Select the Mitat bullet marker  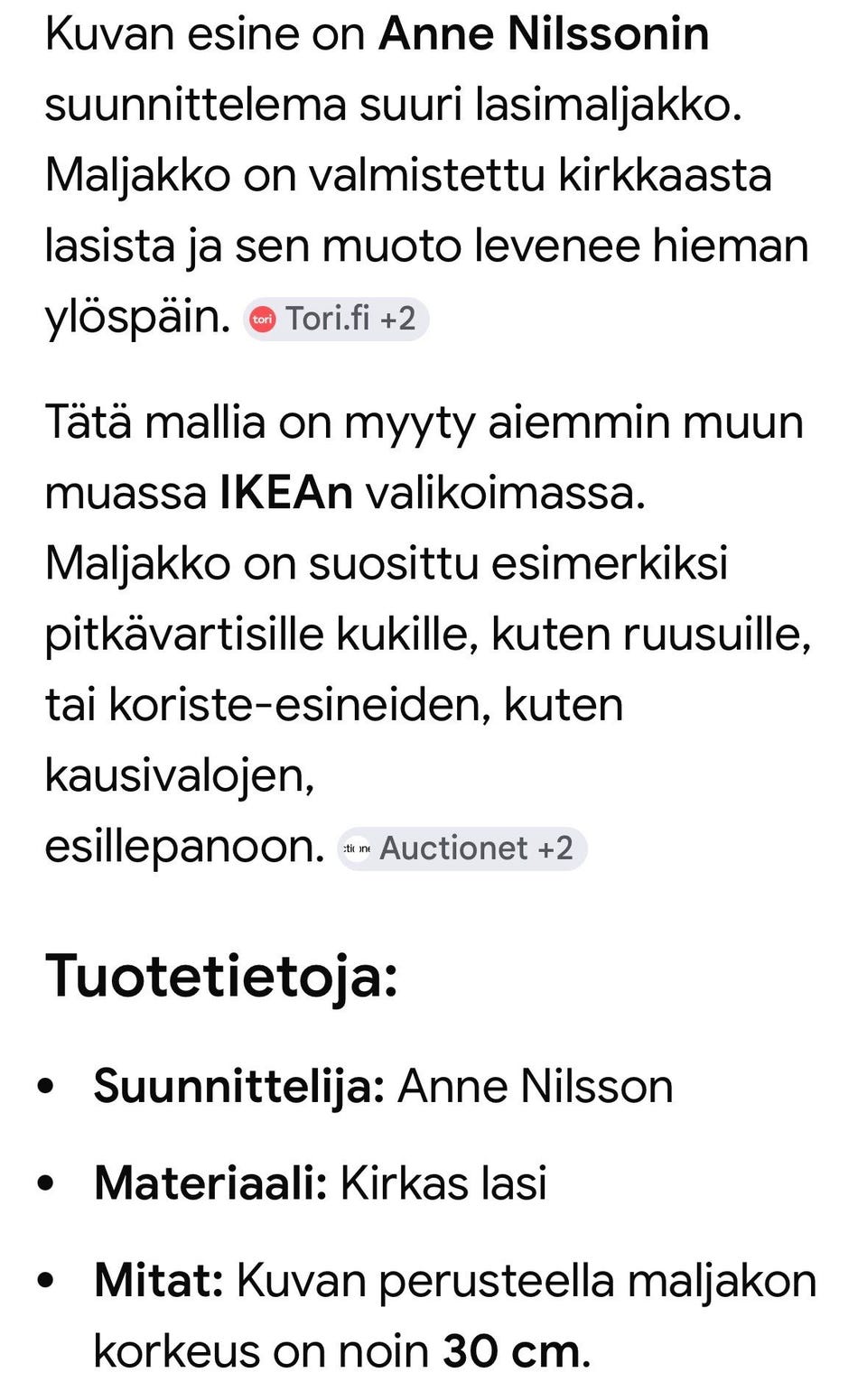click(x=46, y=1280)
